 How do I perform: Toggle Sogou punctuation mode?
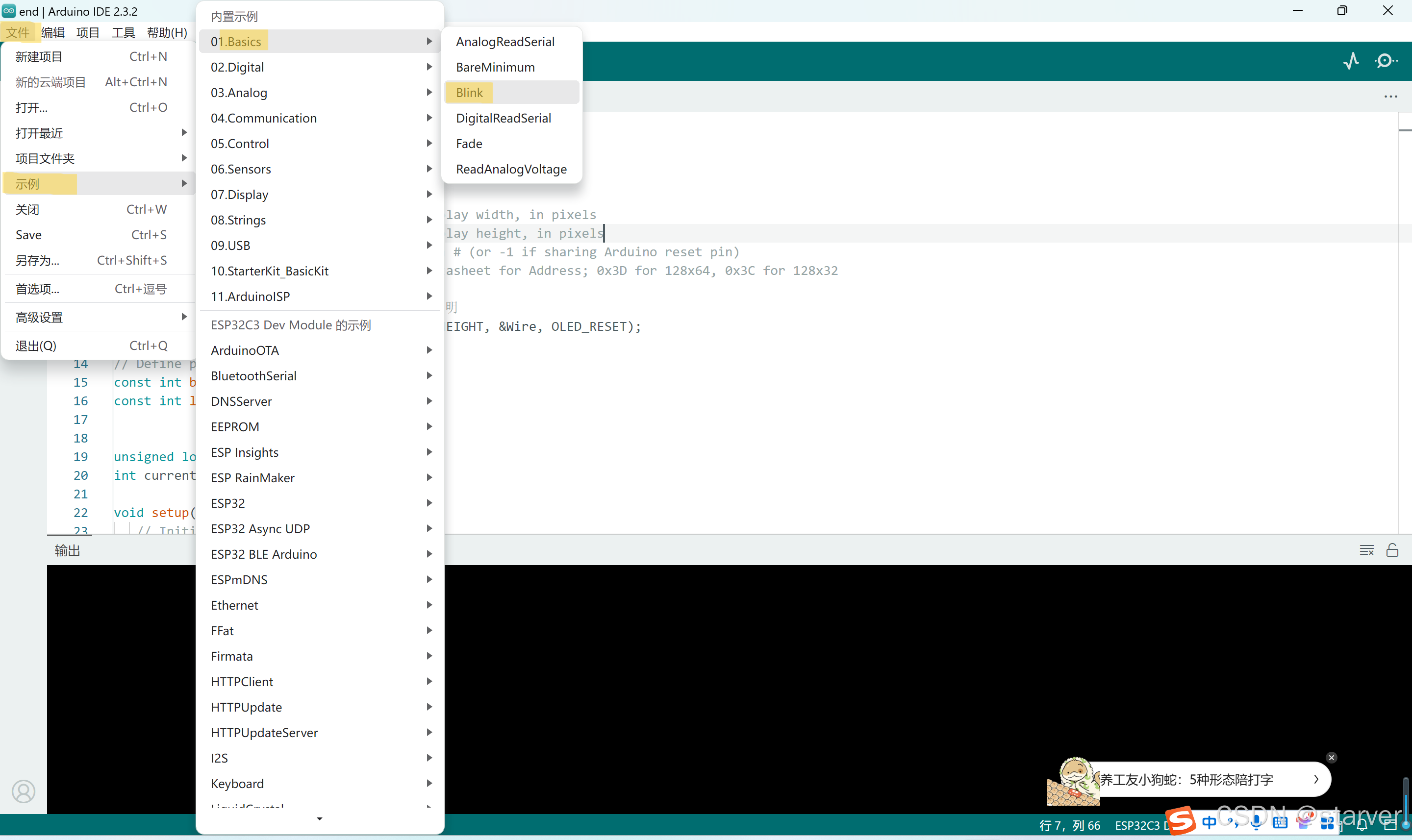[1233, 822]
